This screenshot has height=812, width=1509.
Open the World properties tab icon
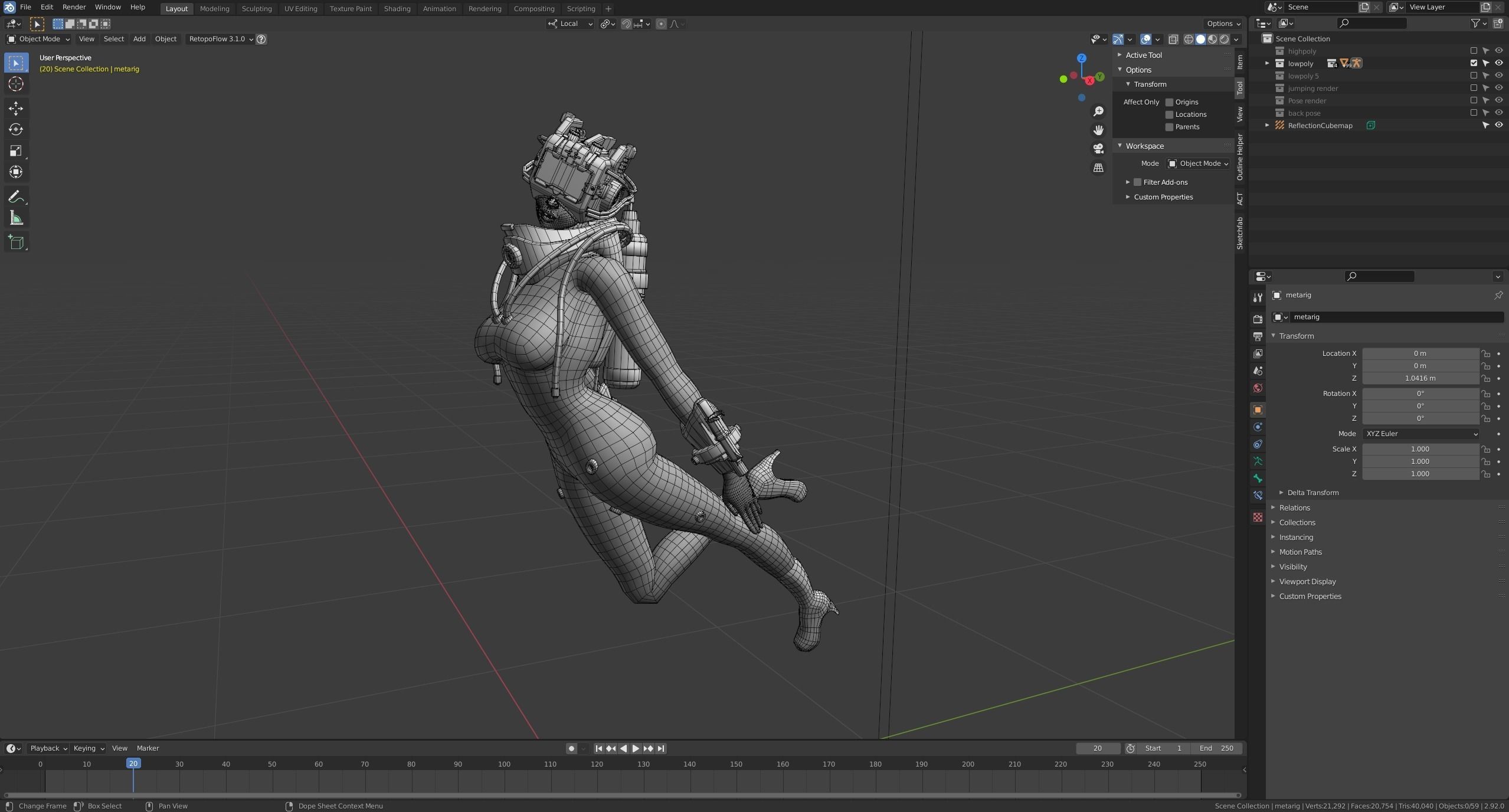point(1258,388)
